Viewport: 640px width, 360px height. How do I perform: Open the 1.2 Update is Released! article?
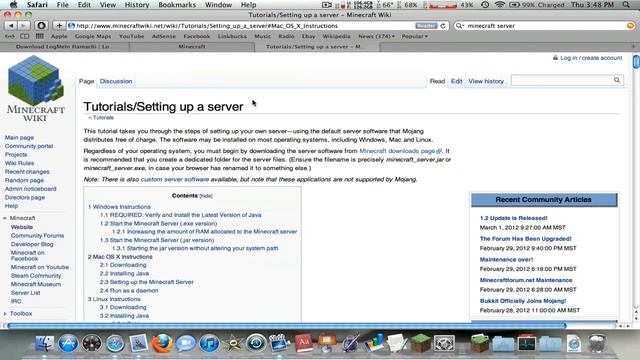point(513,218)
